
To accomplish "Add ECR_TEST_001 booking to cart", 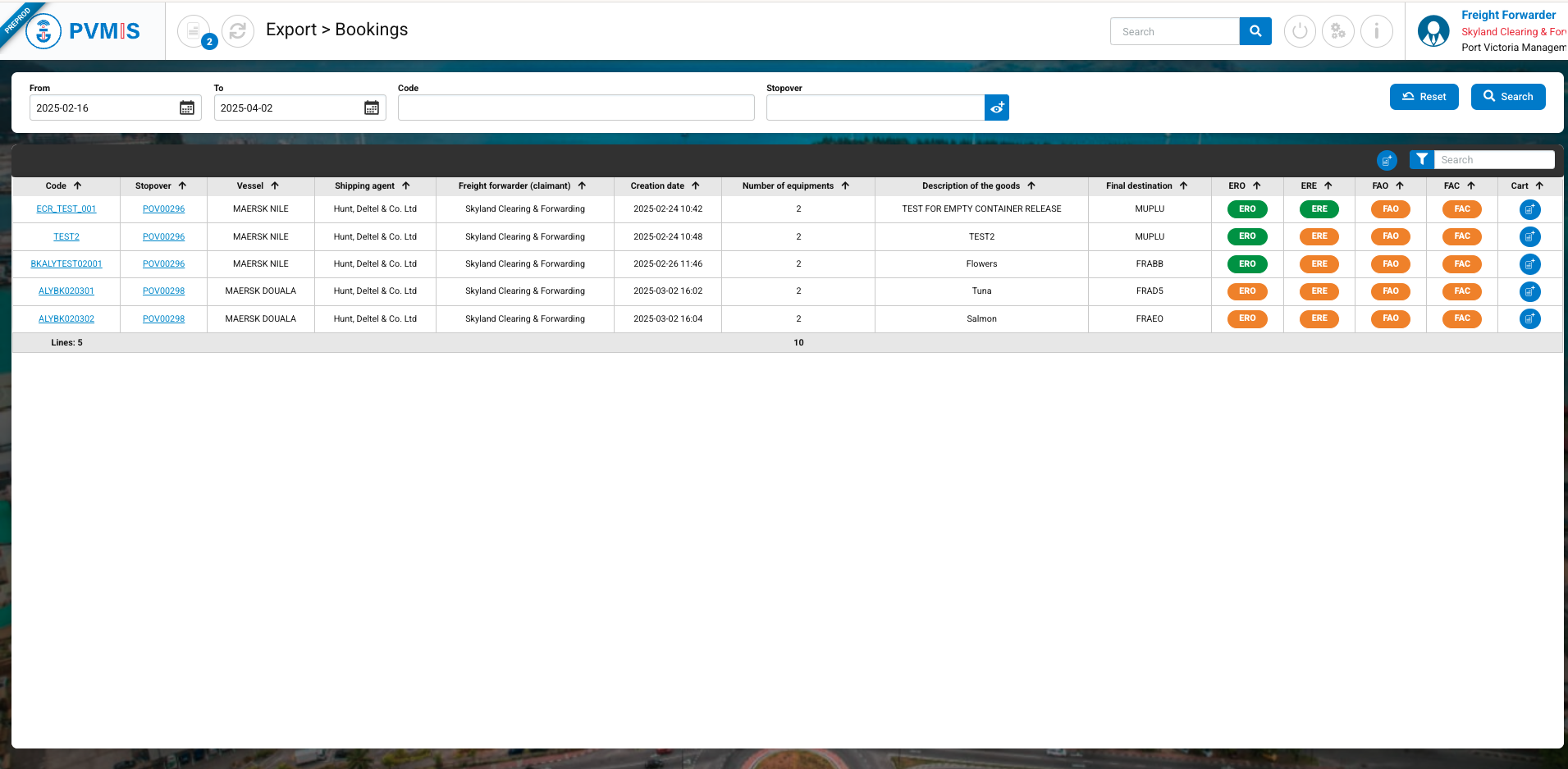I will coord(1529,209).
